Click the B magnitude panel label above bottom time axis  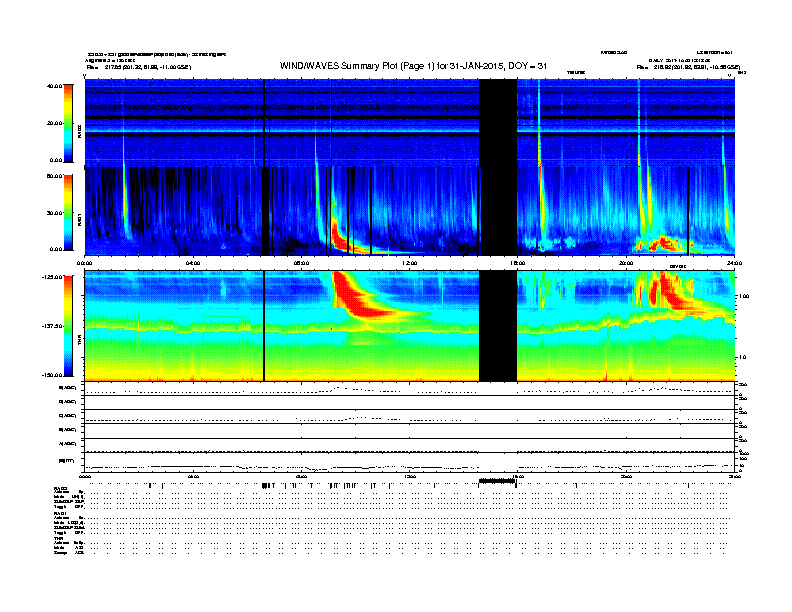pos(66,461)
